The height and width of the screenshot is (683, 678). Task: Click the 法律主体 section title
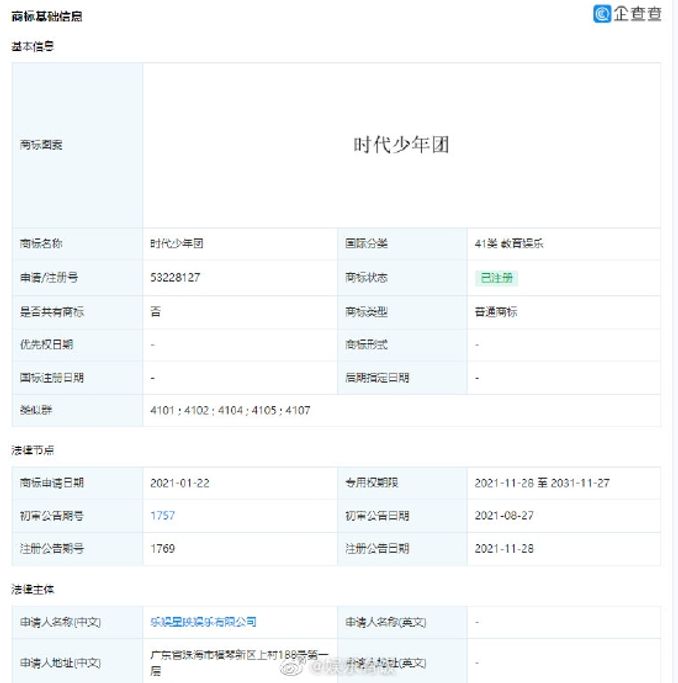coord(33,589)
